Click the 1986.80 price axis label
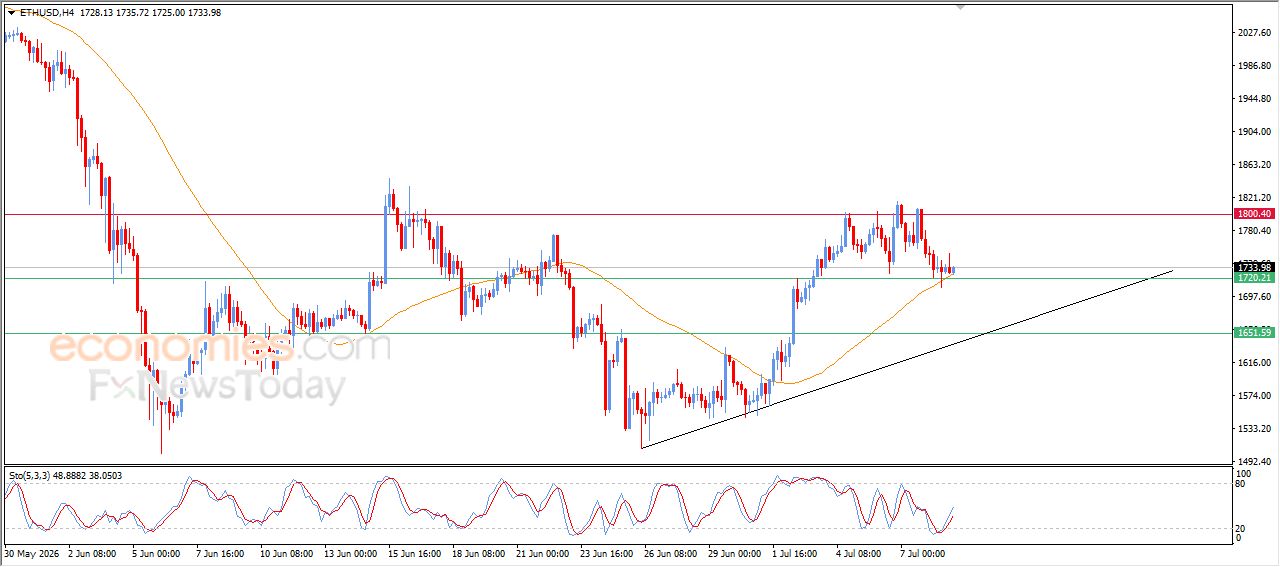The height and width of the screenshot is (567, 1280). point(1256,66)
